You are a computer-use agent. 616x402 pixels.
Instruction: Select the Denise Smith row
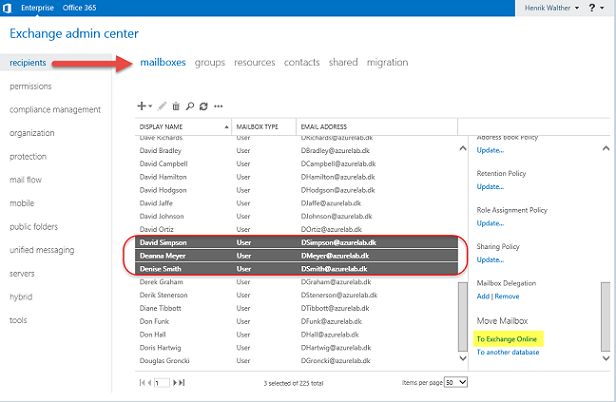coord(297,269)
